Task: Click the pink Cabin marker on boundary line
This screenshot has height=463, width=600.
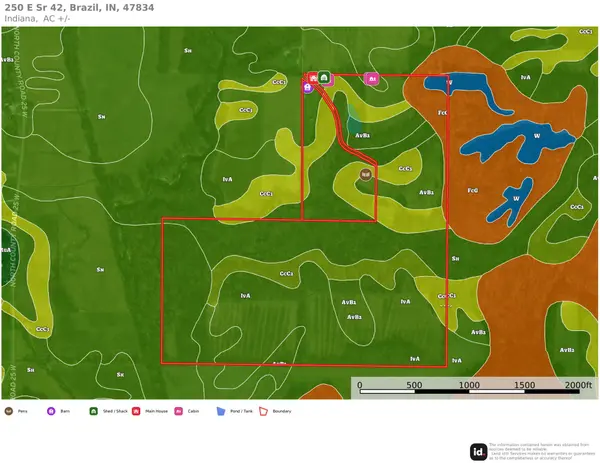Action: coord(372,79)
